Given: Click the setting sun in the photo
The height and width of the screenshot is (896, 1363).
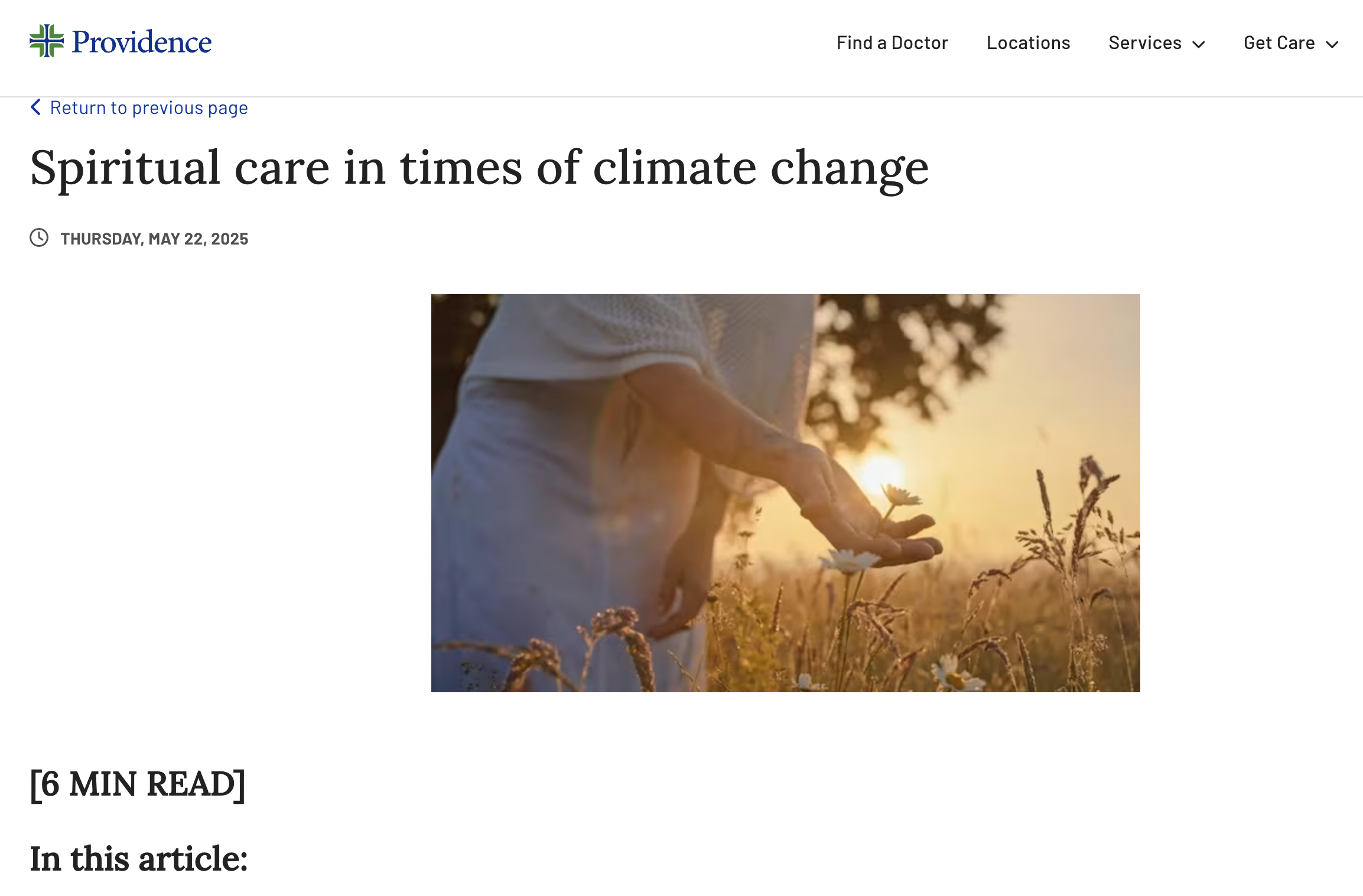Looking at the screenshot, I should pyautogui.click(x=881, y=471).
